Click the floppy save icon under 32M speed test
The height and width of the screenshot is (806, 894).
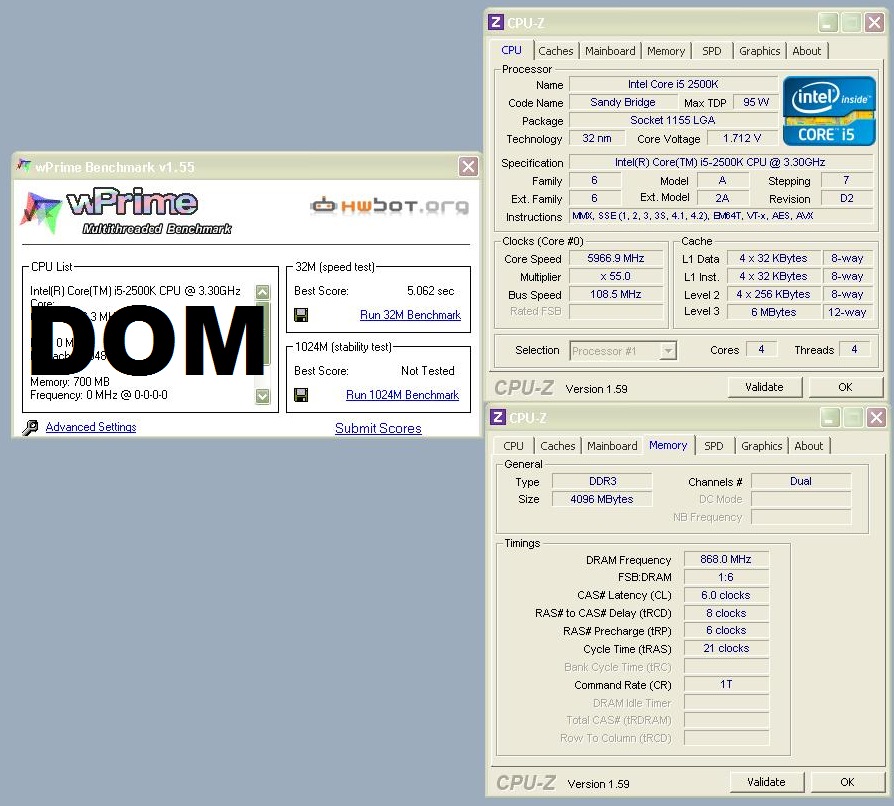pyautogui.click(x=300, y=315)
